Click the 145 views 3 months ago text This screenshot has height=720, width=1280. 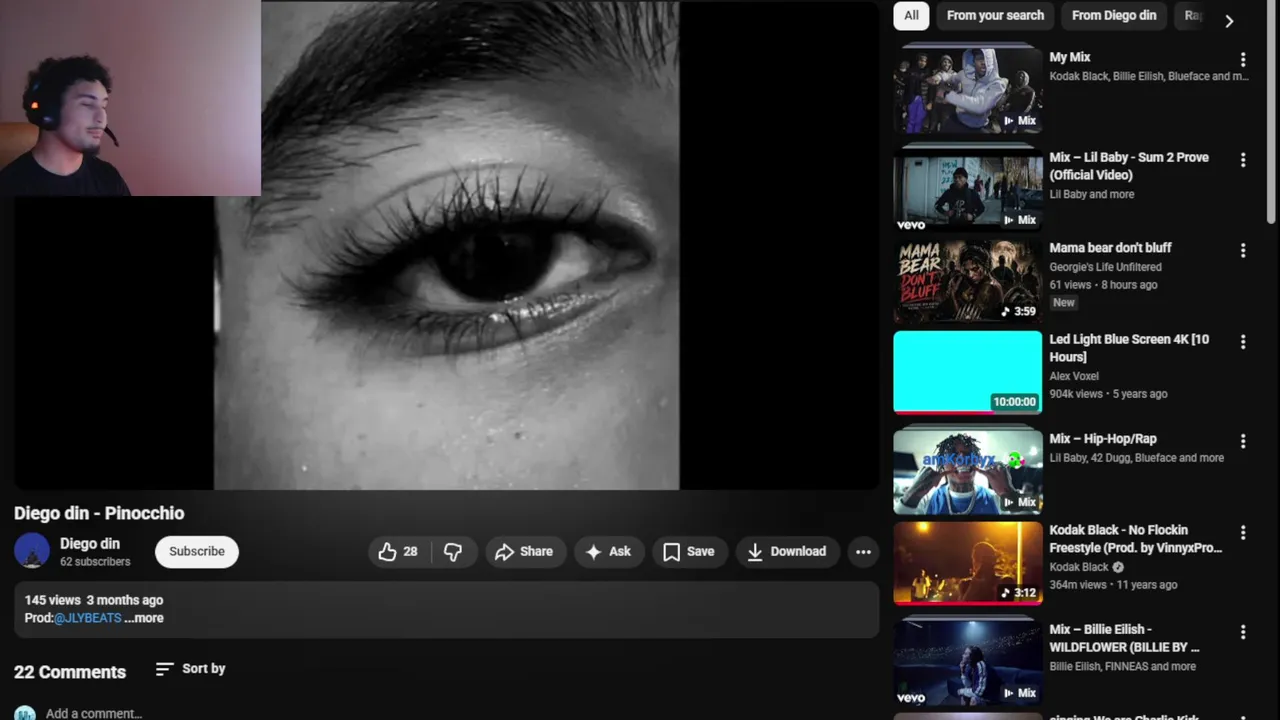(x=94, y=600)
